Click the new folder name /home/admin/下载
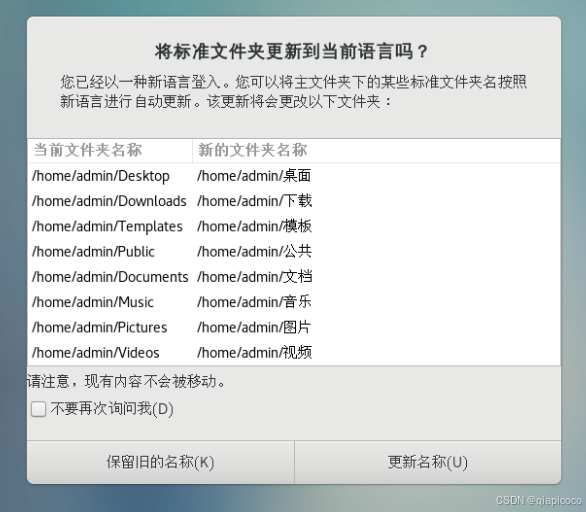The image size is (586, 512). point(255,201)
